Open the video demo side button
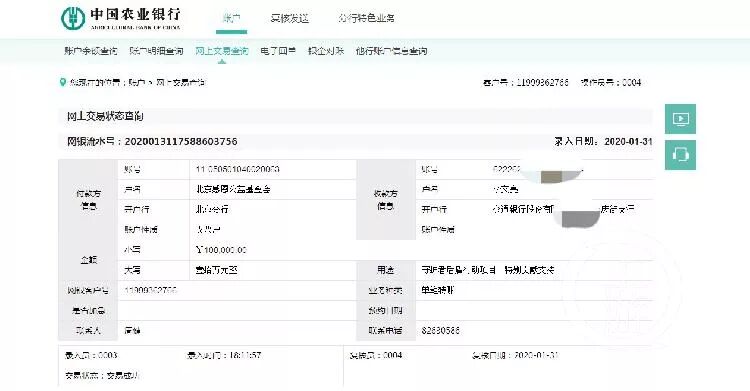Viewport: 750px width, 391px height. coord(680,119)
